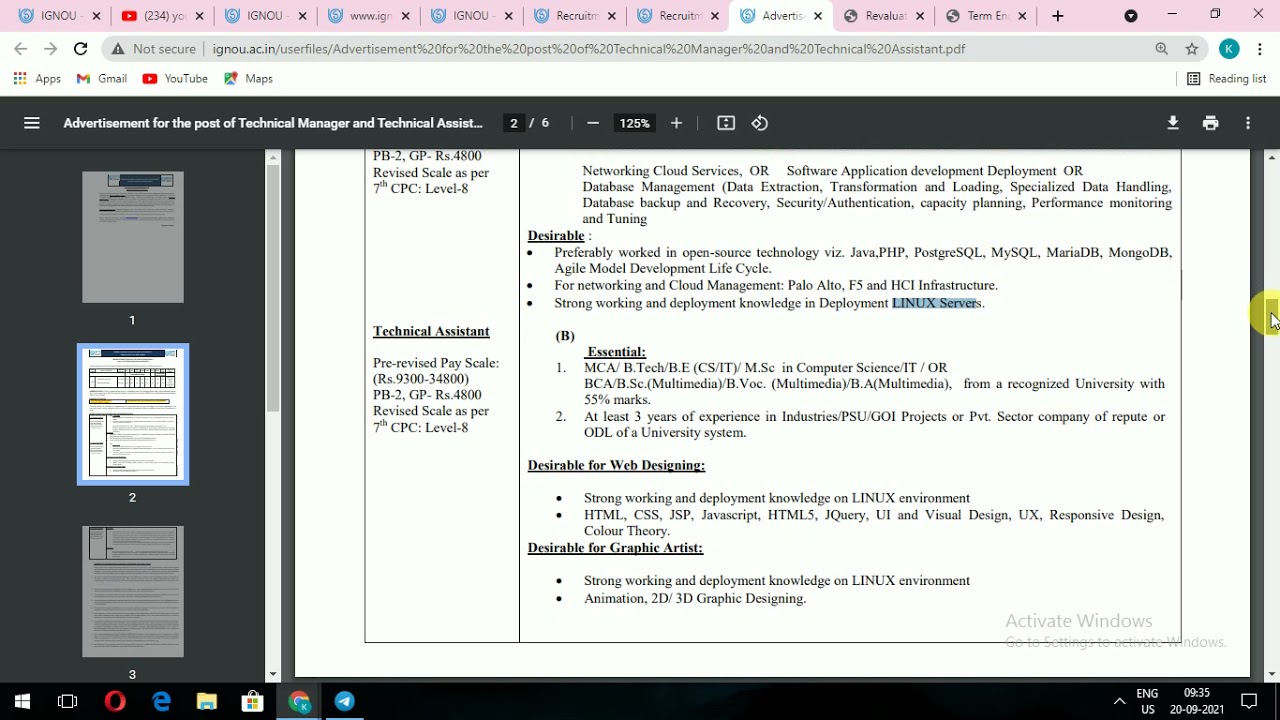Open Task View on taskbar
The width and height of the screenshot is (1280, 720).
(68, 701)
